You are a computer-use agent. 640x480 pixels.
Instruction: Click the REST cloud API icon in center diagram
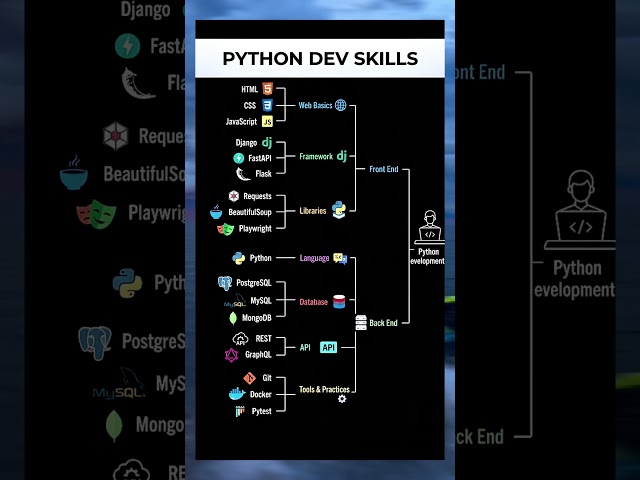click(x=240, y=339)
